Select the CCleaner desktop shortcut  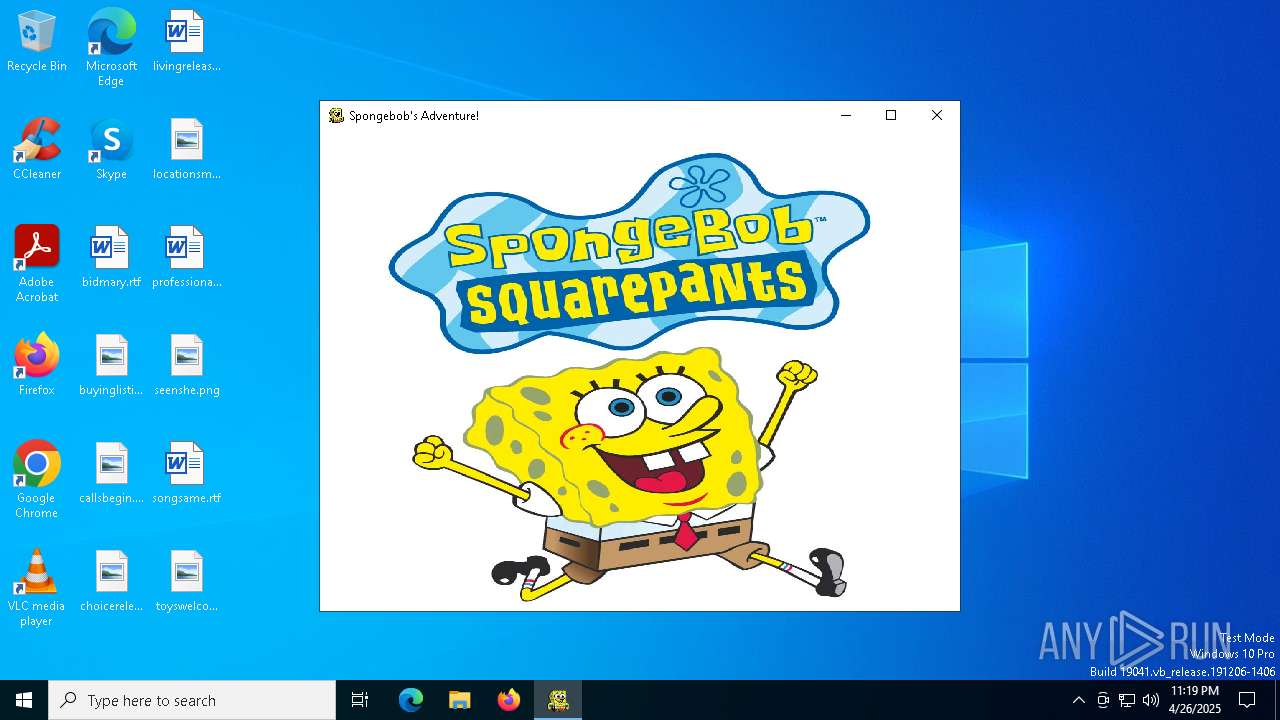pos(37,149)
